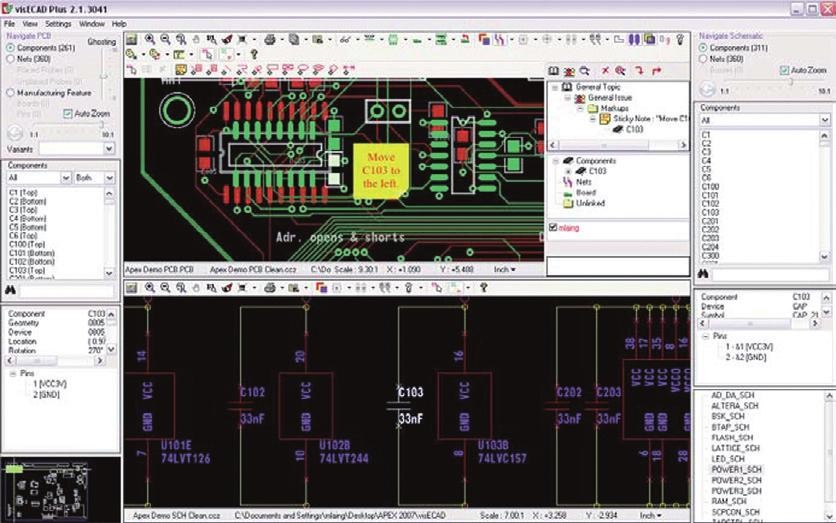
Task: Click the help question mark toolbar icon
Action: pos(253,54)
